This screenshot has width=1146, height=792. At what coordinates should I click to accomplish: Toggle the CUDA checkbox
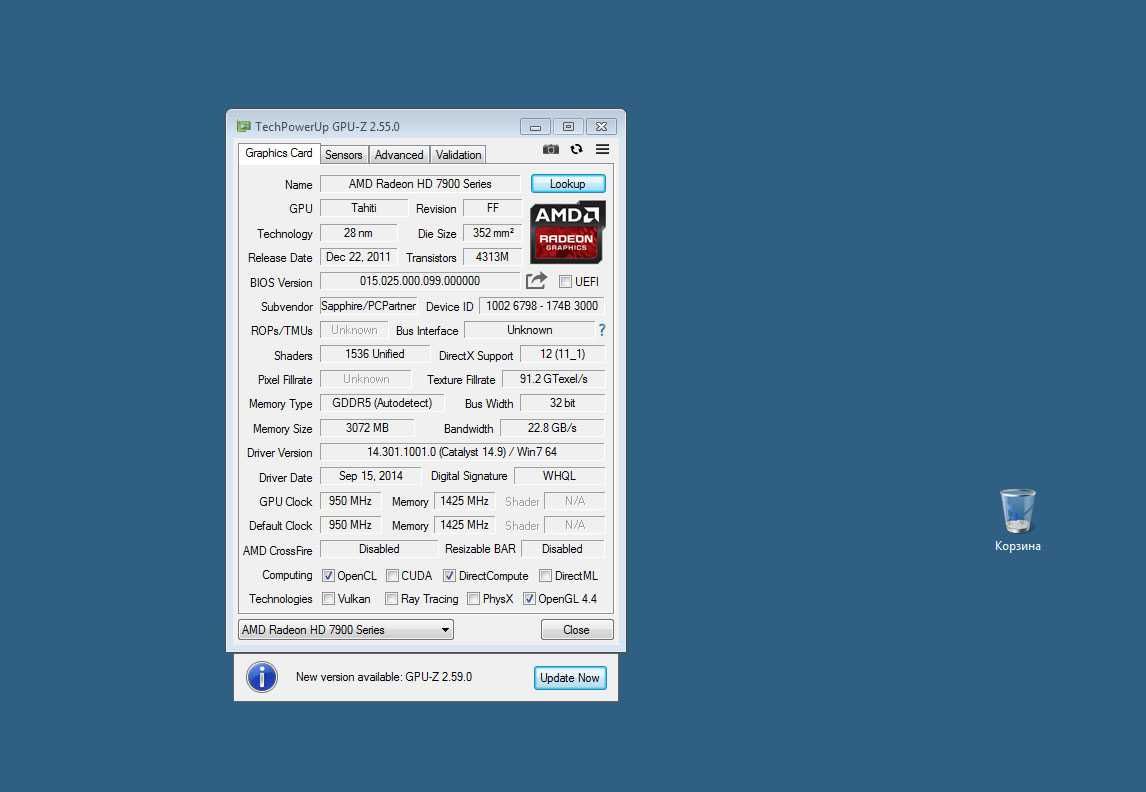click(392, 576)
